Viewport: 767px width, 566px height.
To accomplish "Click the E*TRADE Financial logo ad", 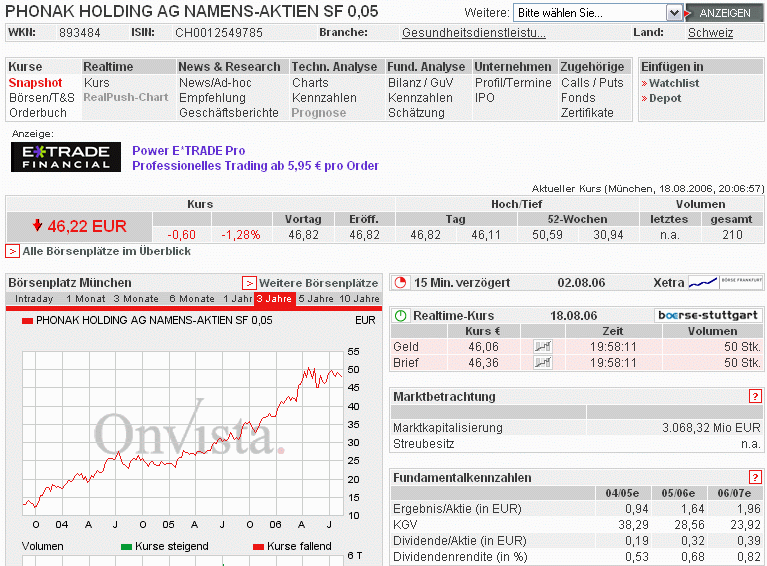I will tap(66, 157).
